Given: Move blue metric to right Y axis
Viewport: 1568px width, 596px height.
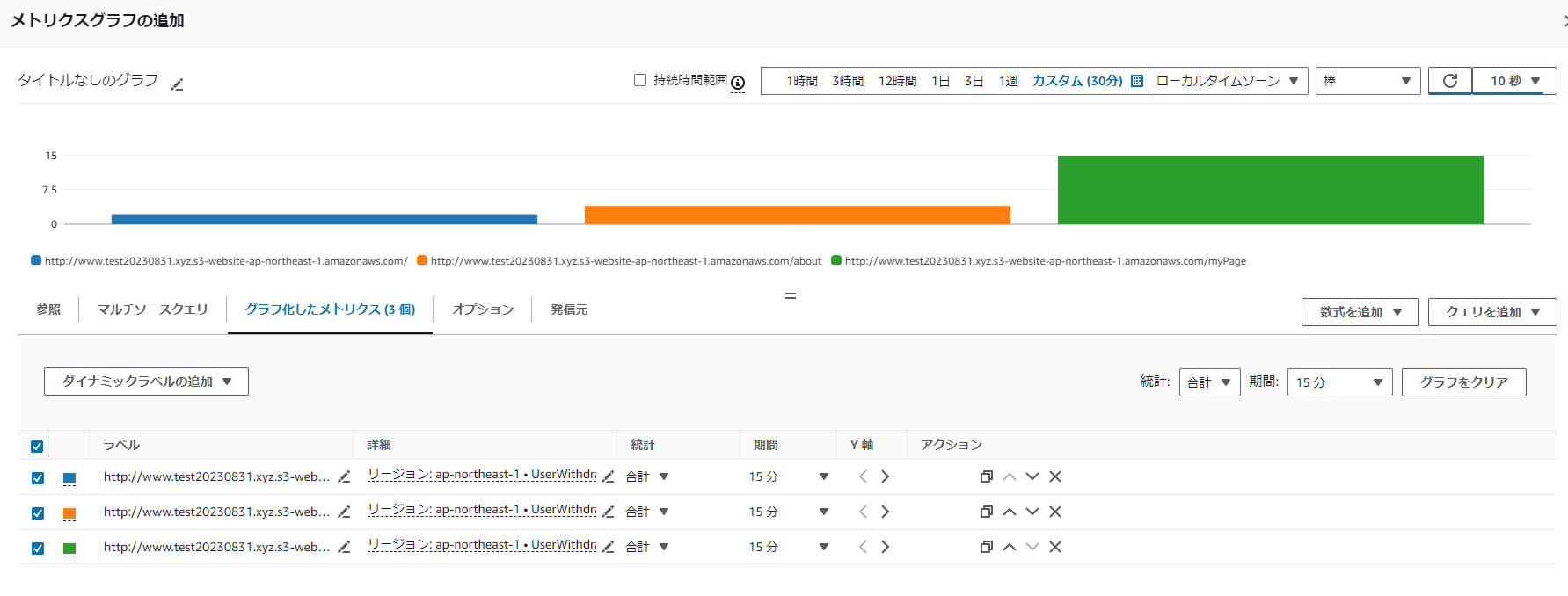Looking at the screenshot, I should pos(886,476).
